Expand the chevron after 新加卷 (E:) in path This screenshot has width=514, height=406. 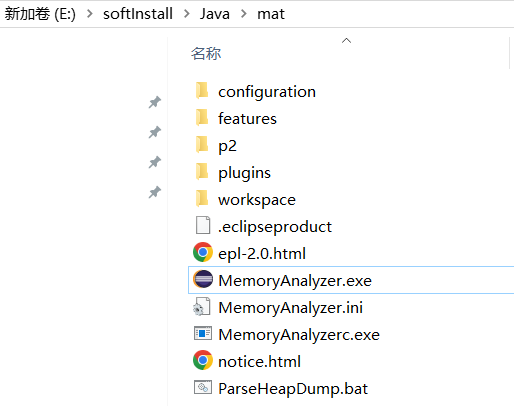pyautogui.click(x=89, y=14)
